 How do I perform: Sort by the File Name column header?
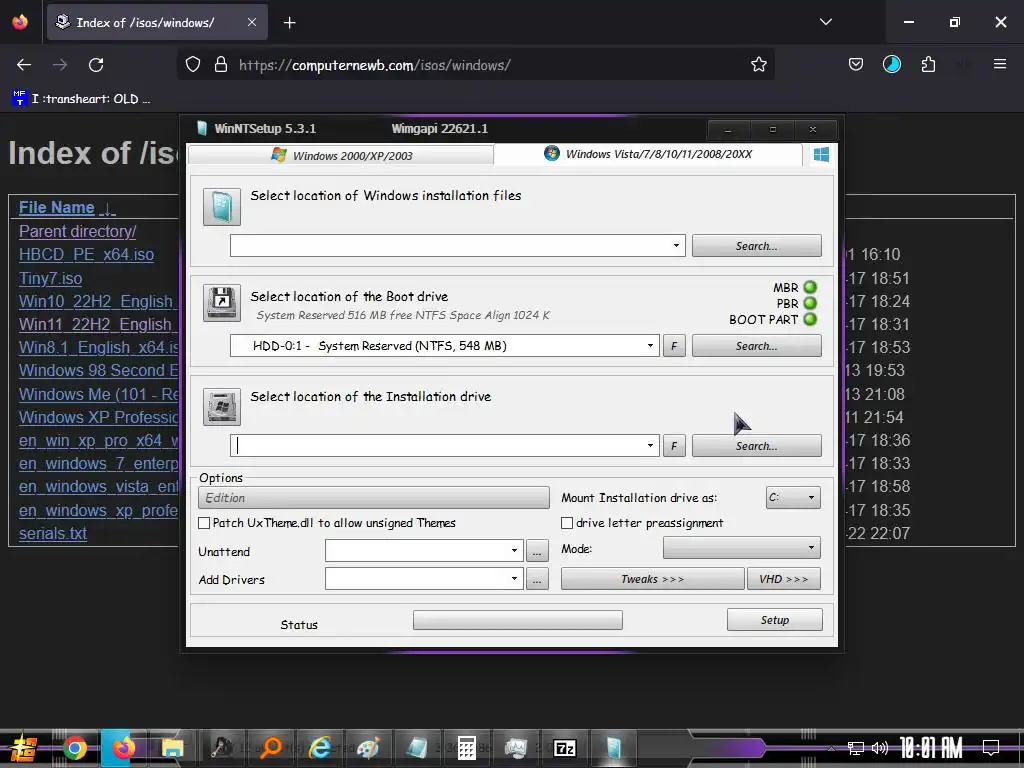coord(57,208)
